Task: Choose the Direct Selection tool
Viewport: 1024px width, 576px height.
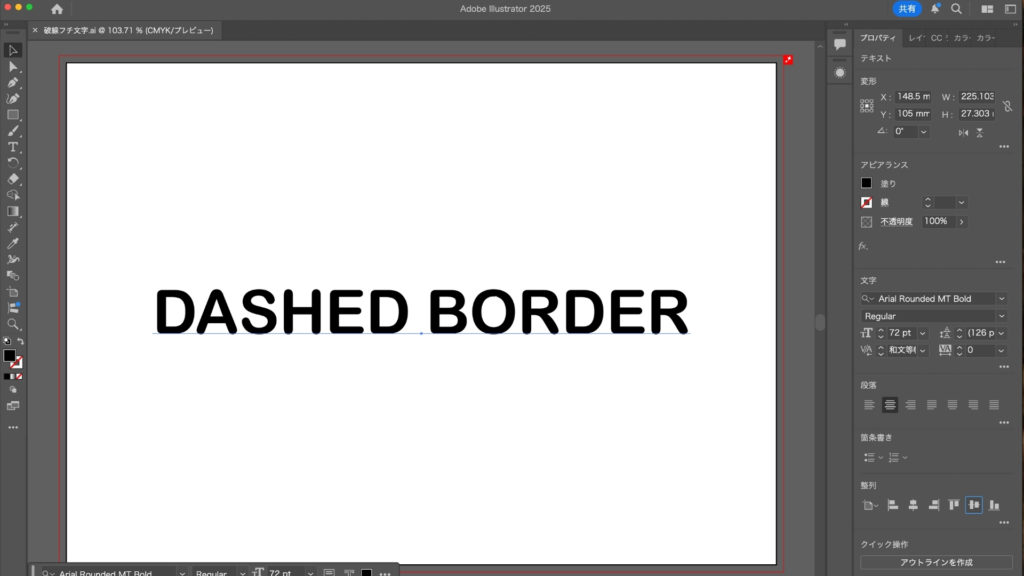Action: click(x=13, y=66)
